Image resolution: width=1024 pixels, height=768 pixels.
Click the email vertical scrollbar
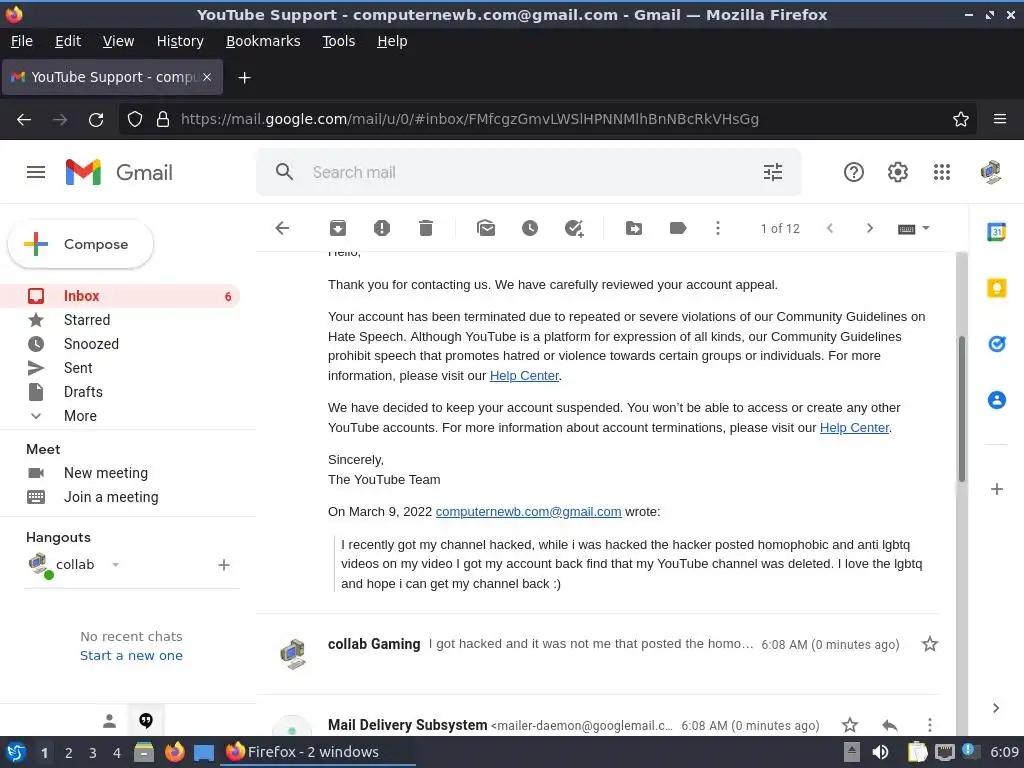(961, 409)
